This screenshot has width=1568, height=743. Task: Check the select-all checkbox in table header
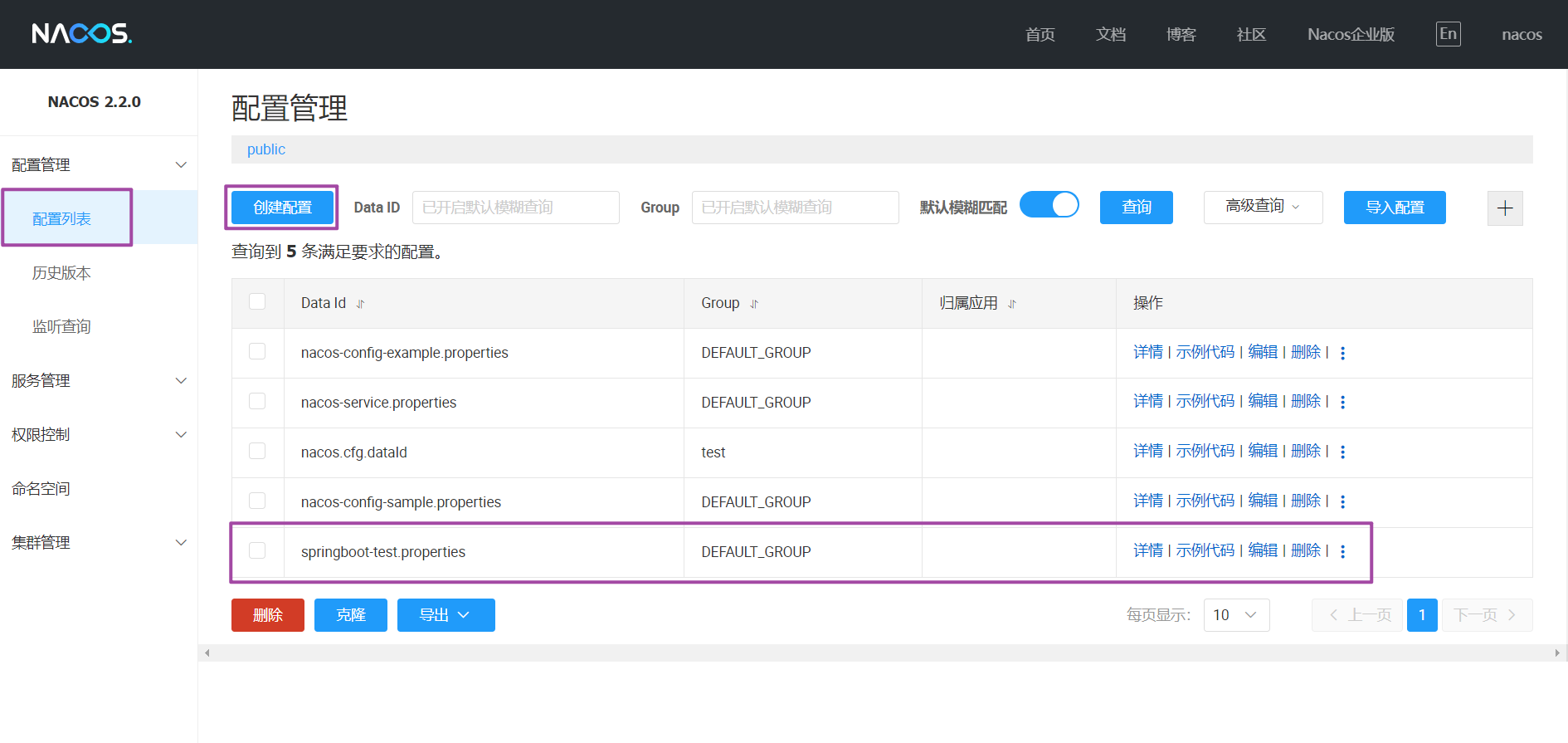[257, 302]
